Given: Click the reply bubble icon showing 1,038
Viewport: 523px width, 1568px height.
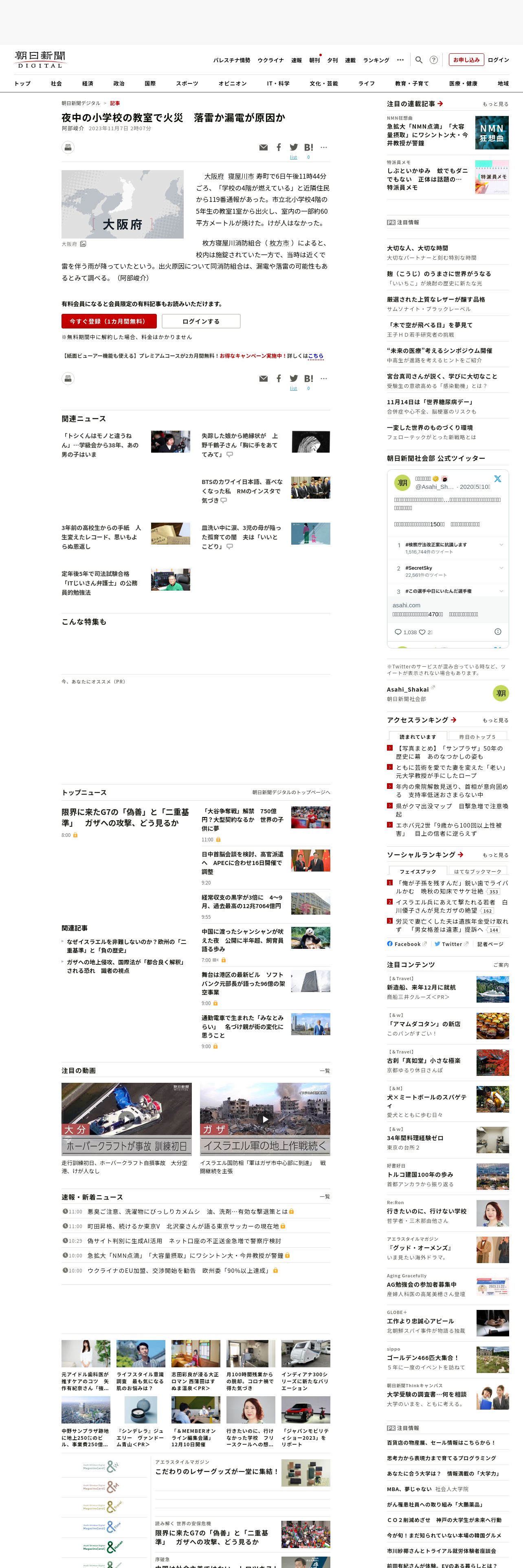Looking at the screenshot, I should [x=398, y=632].
